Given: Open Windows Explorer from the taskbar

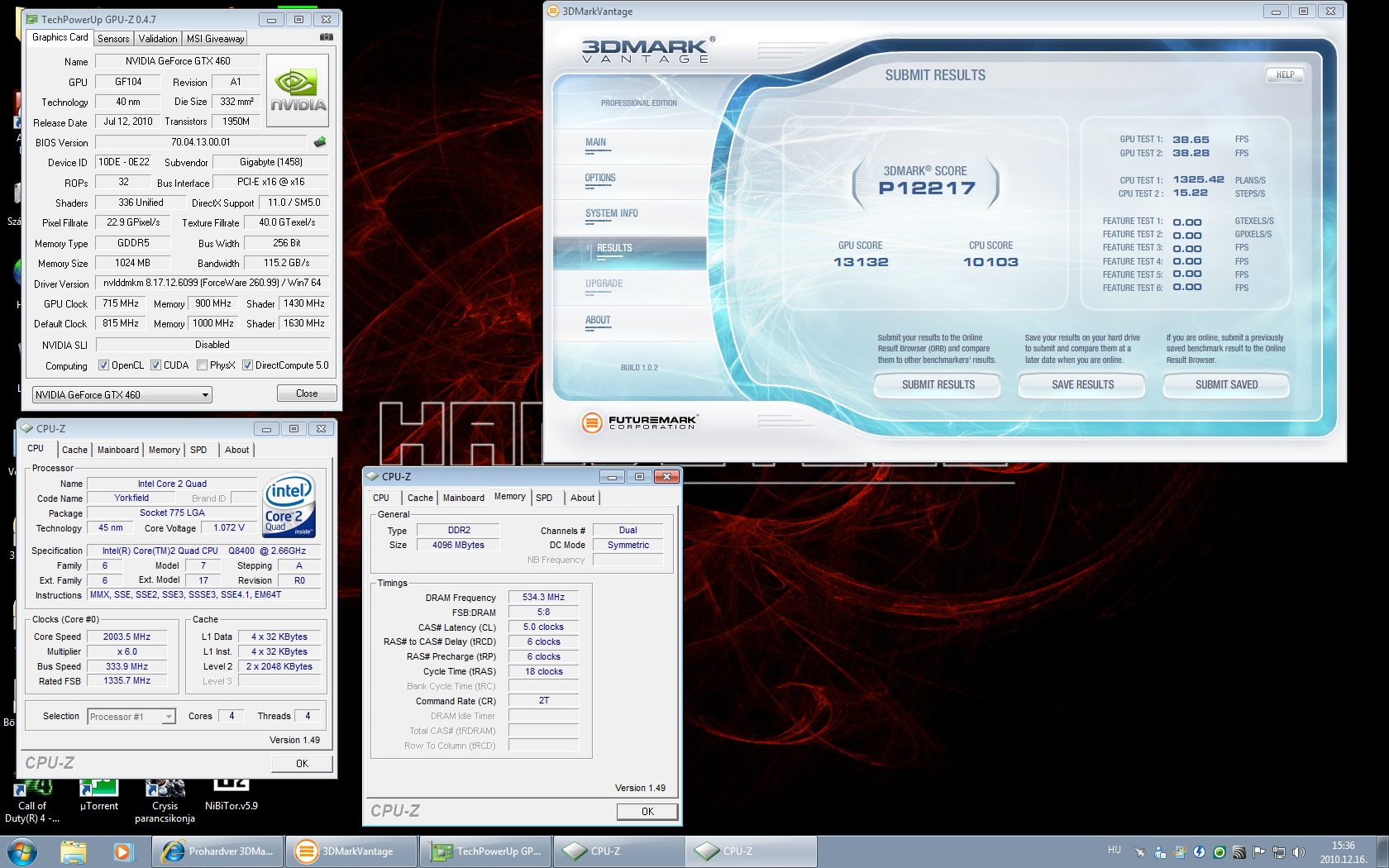Looking at the screenshot, I should 73,851.
